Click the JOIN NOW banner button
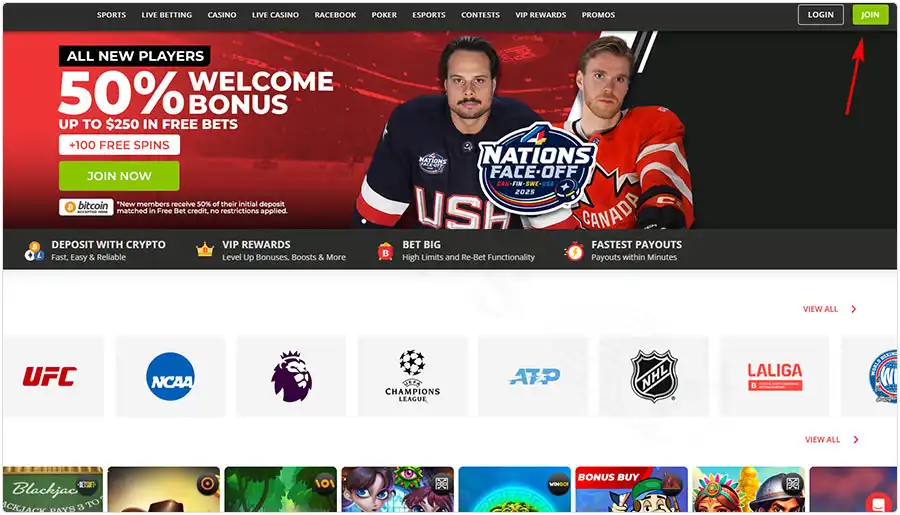Screen dimensions: 900x515 point(119,176)
